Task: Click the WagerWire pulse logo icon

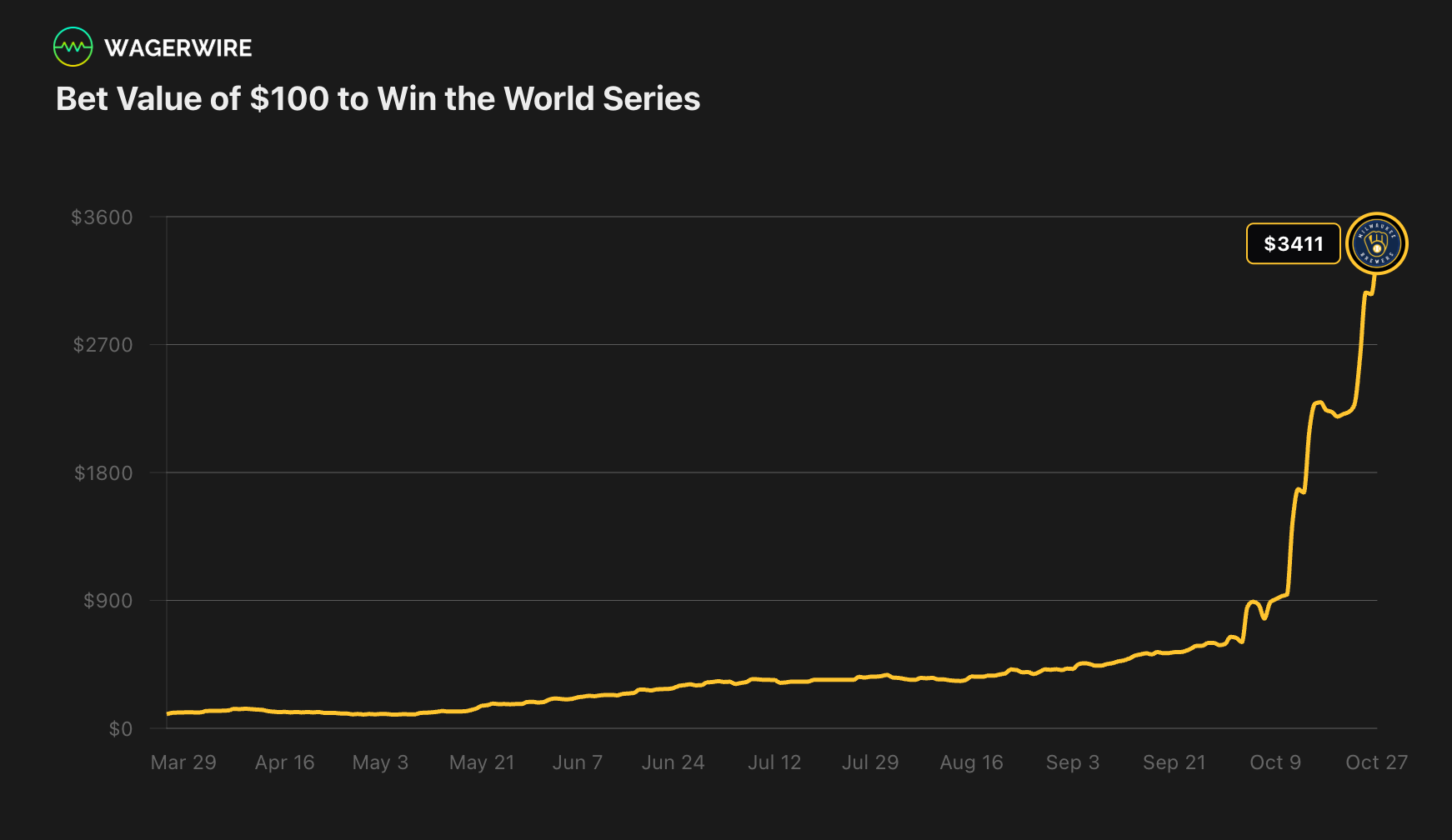Action: pos(73,47)
